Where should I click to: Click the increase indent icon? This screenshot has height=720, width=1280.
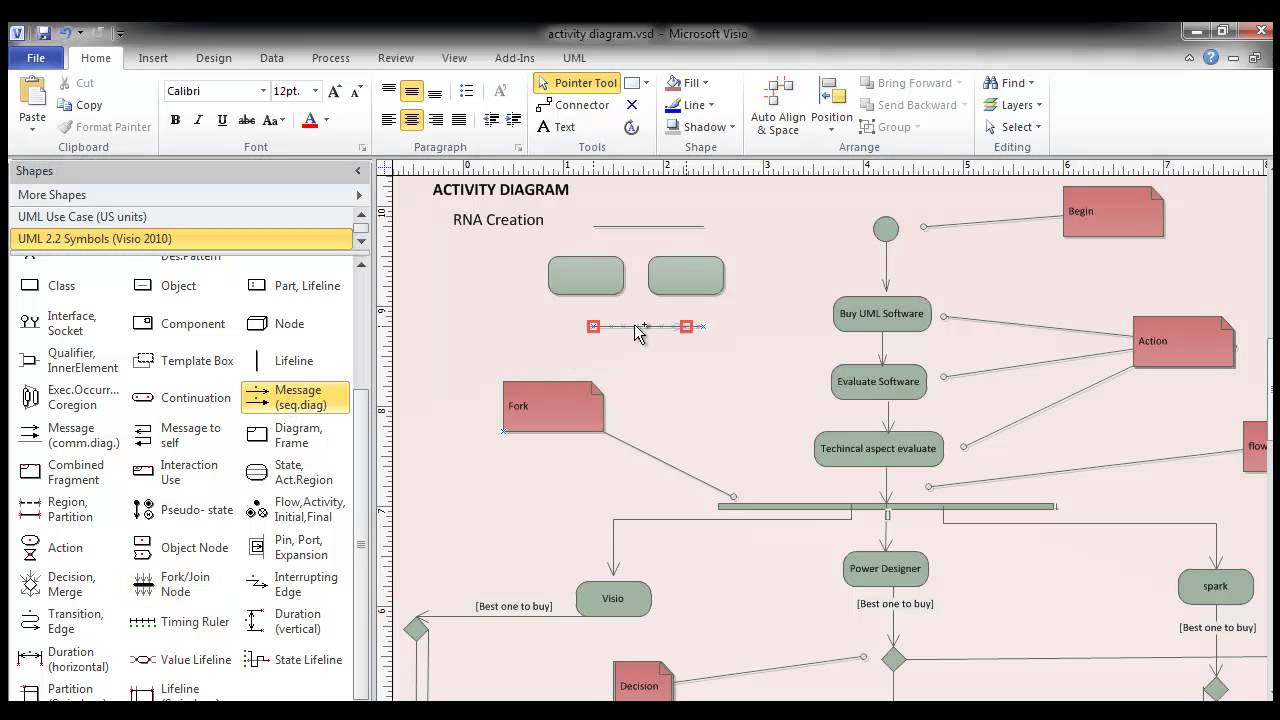[x=514, y=120]
